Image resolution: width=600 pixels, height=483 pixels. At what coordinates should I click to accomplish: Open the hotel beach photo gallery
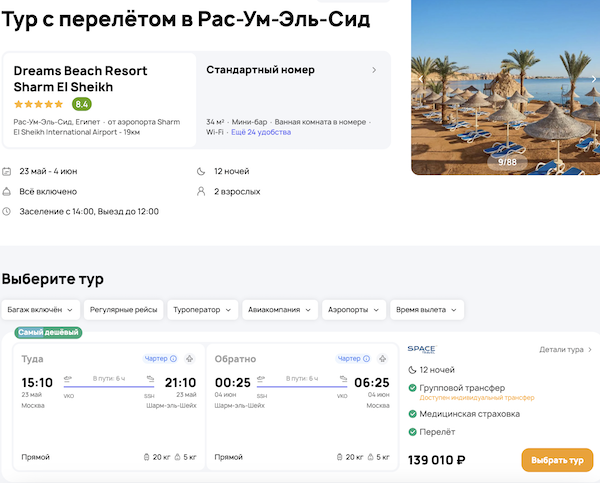click(505, 90)
